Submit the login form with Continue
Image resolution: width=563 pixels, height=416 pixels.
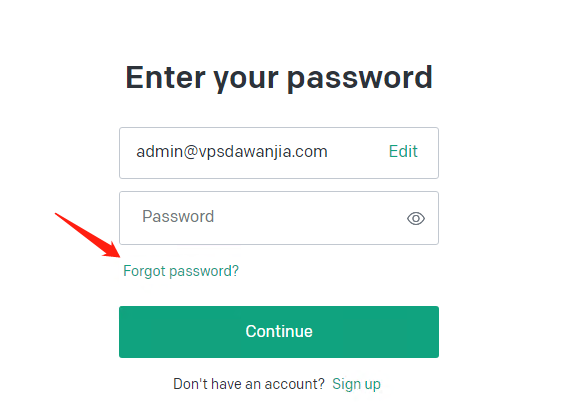click(279, 332)
